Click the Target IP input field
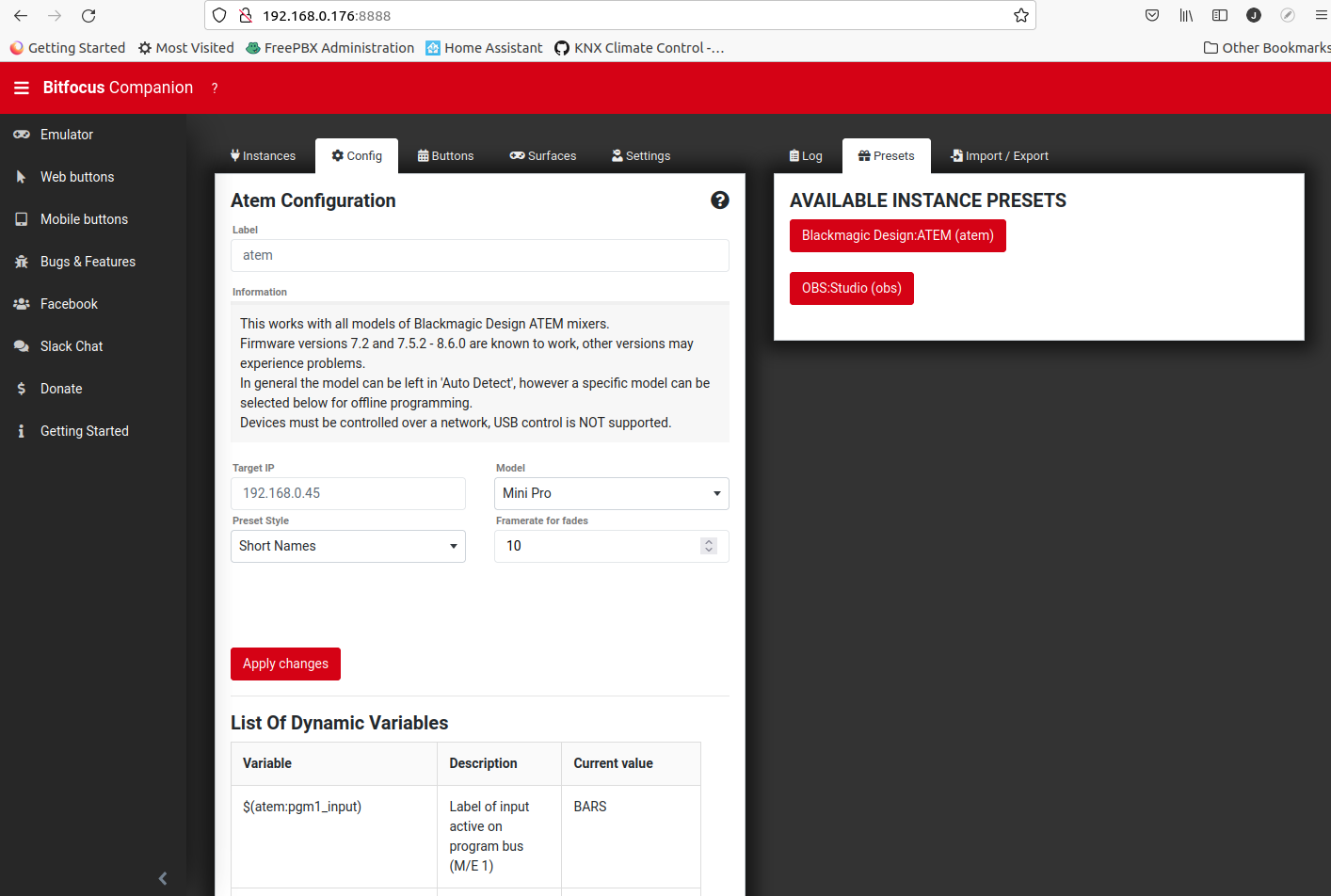The height and width of the screenshot is (896, 1331). click(x=348, y=493)
